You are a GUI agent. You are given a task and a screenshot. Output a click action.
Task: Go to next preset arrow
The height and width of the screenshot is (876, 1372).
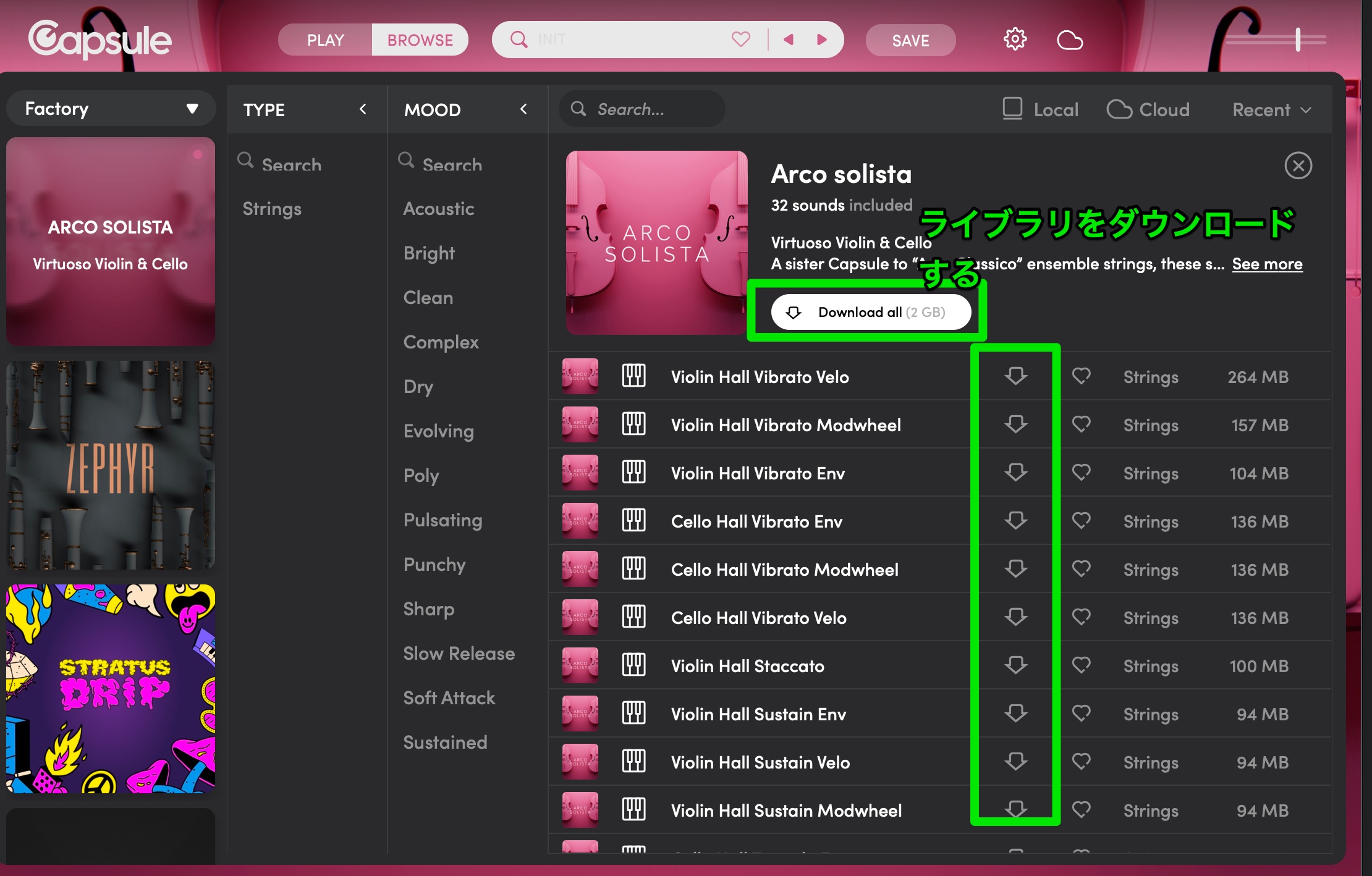point(822,40)
